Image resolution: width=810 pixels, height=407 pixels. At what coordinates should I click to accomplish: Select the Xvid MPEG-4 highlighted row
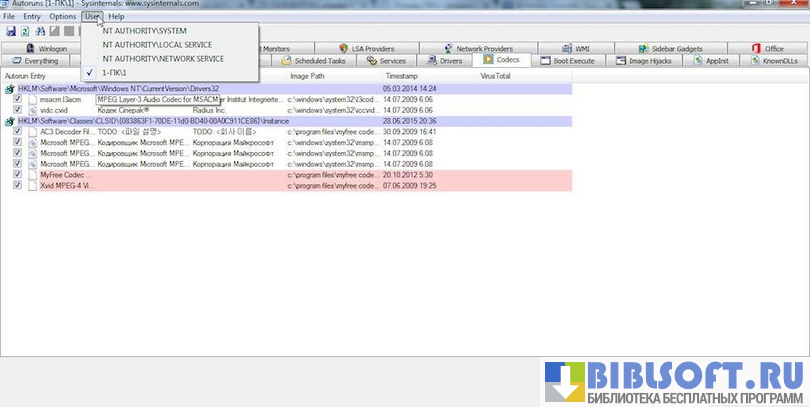point(300,185)
